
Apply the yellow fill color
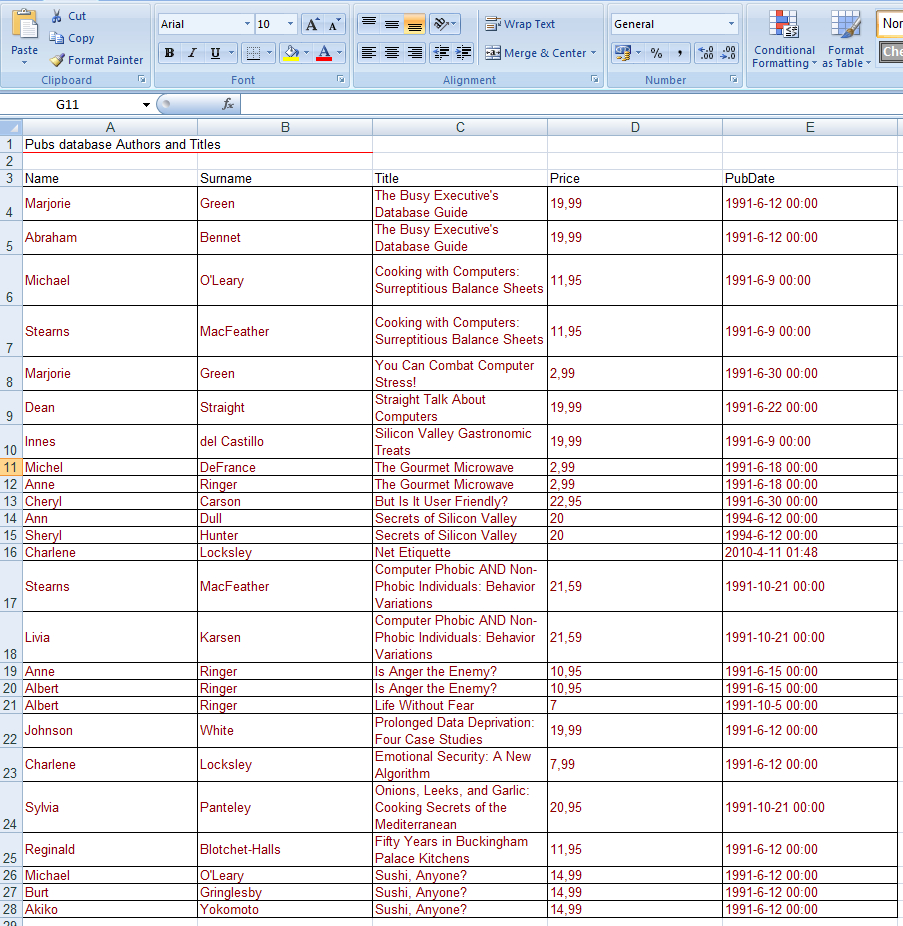[x=291, y=53]
